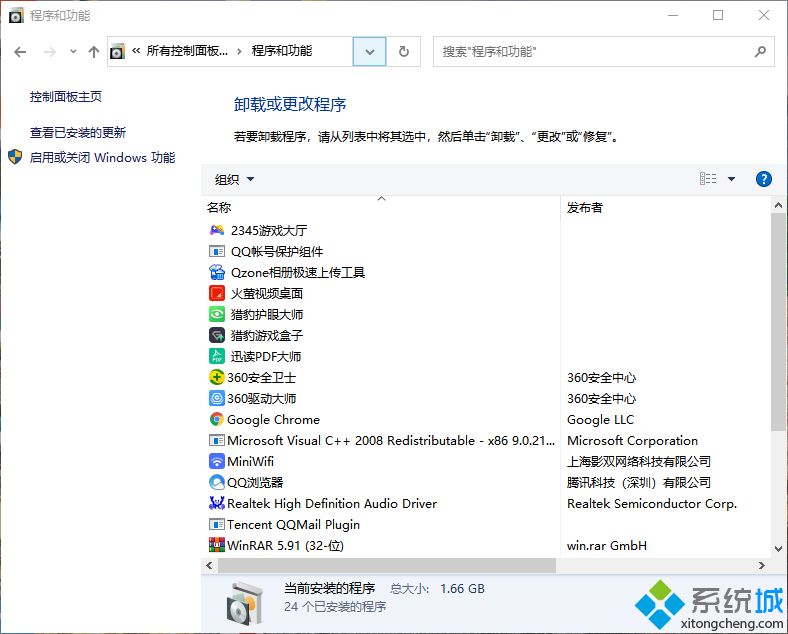This screenshot has width=788, height=634.
Task: Select Realtek High Definition Audio Driver entry
Action: pyautogui.click(x=332, y=503)
